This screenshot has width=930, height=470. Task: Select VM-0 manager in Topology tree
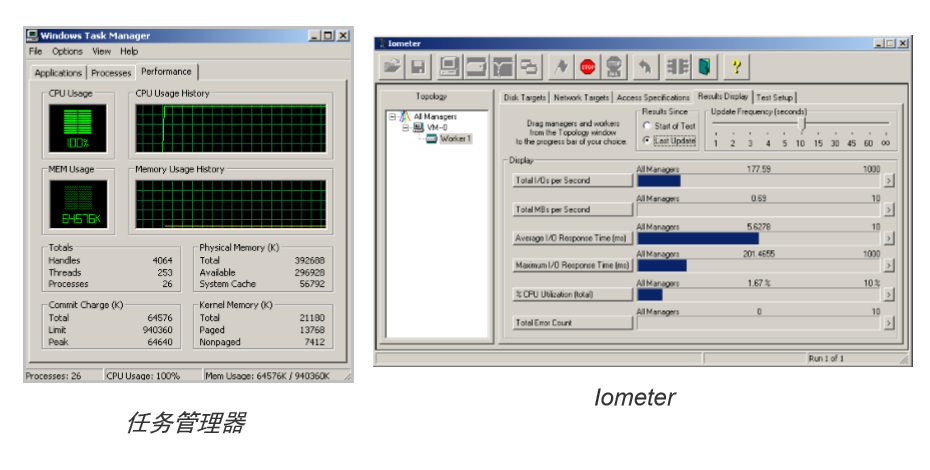(x=437, y=128)
